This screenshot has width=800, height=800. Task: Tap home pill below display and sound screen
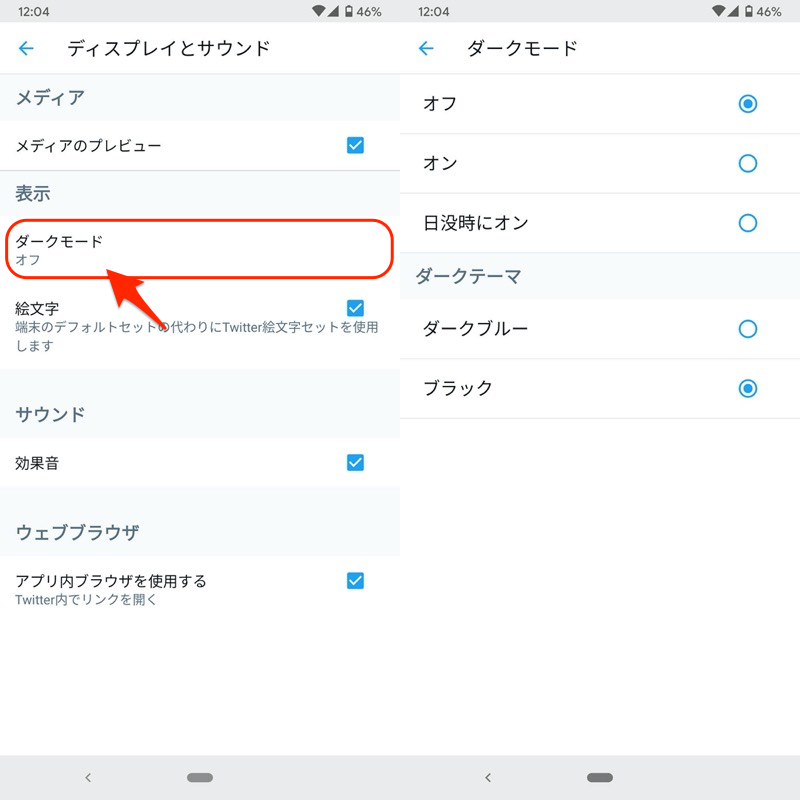(200, 777)
